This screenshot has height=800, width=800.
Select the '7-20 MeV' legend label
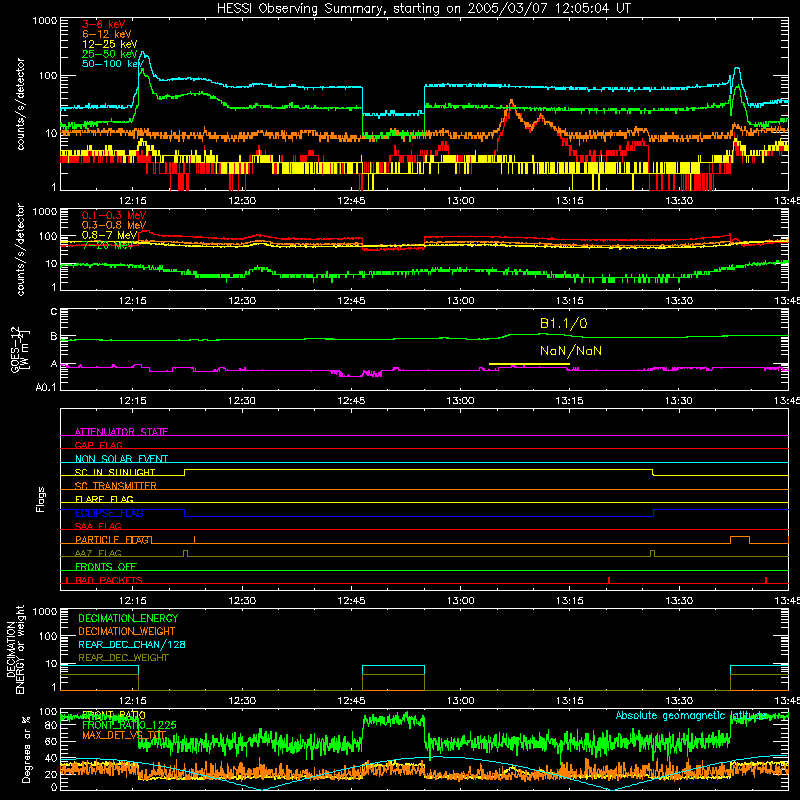(x=108, y=245)
